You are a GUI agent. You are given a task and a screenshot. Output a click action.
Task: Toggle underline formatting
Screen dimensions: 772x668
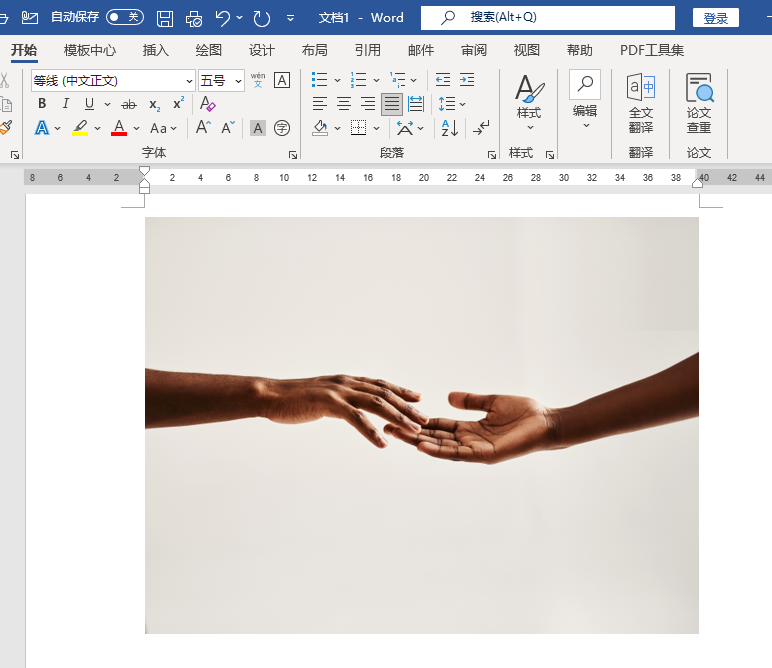[x=89, y=104]
